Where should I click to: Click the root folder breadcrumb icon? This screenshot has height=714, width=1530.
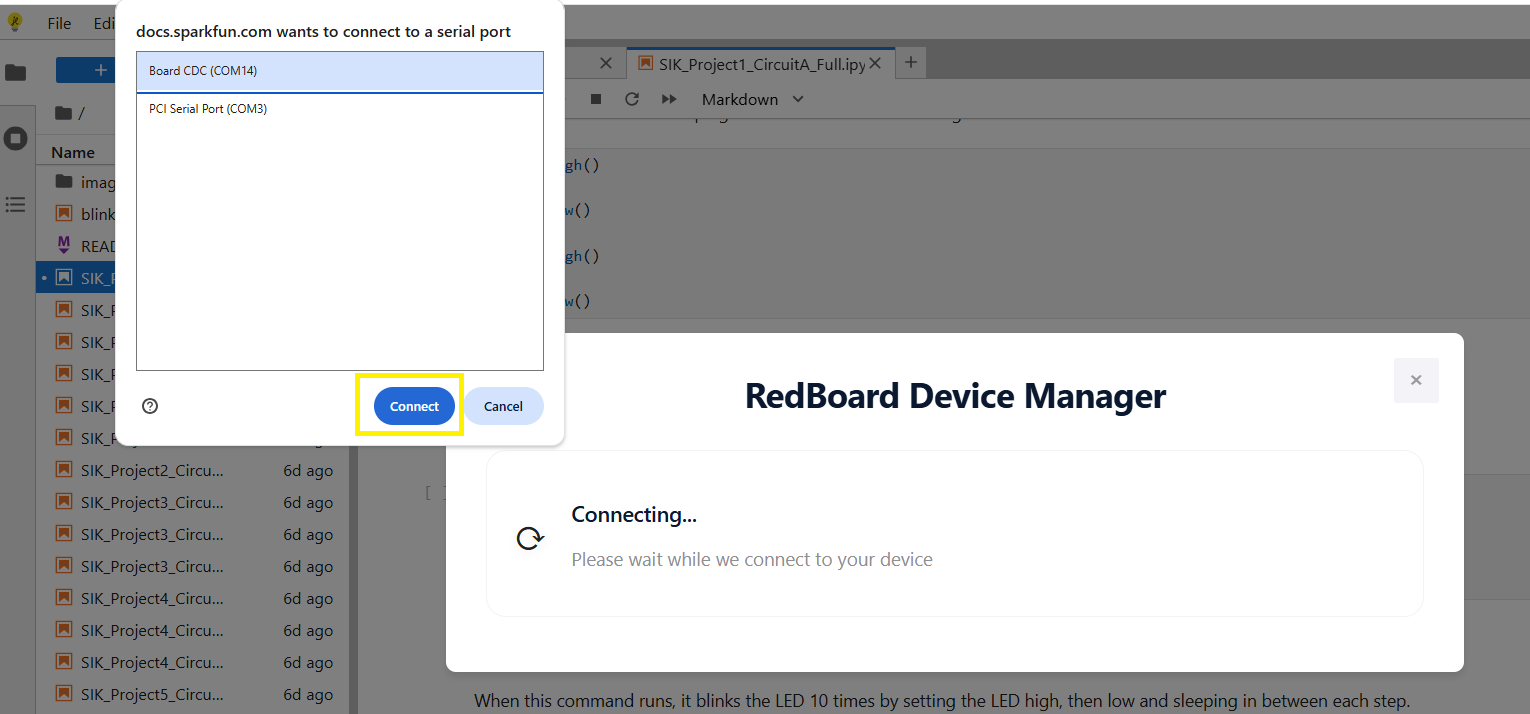63,113
